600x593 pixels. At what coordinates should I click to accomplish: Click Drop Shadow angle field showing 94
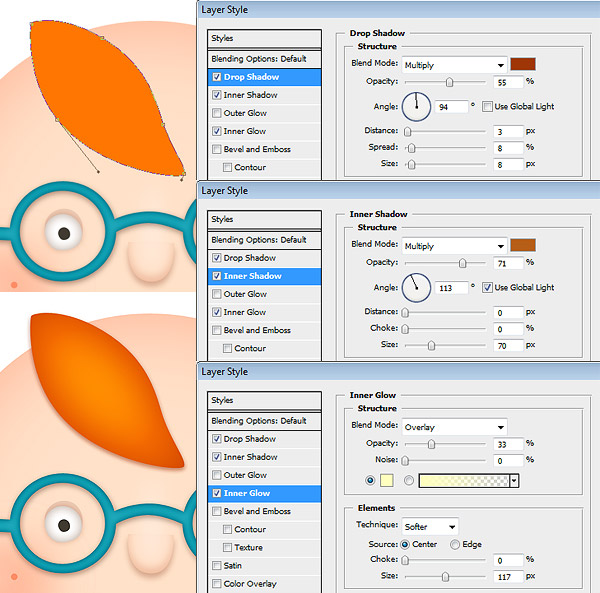(452, 107)
